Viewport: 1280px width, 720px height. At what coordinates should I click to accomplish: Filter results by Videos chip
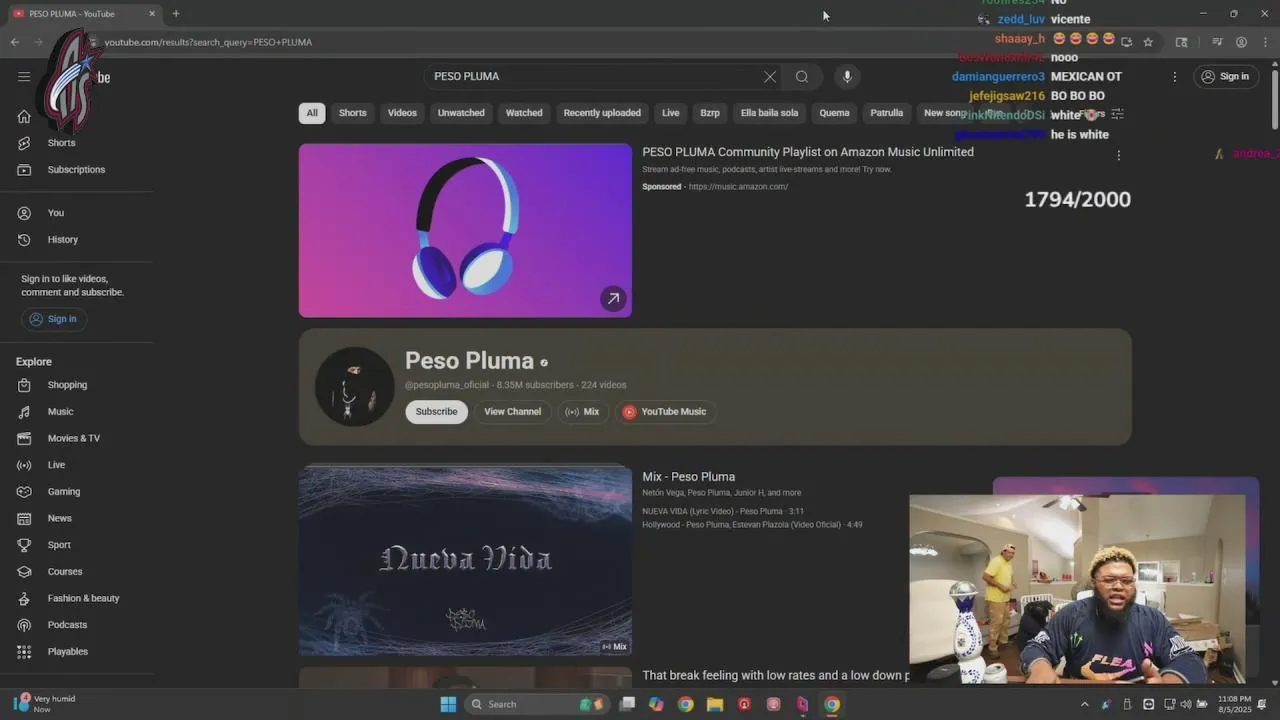[x=402, y=113]
